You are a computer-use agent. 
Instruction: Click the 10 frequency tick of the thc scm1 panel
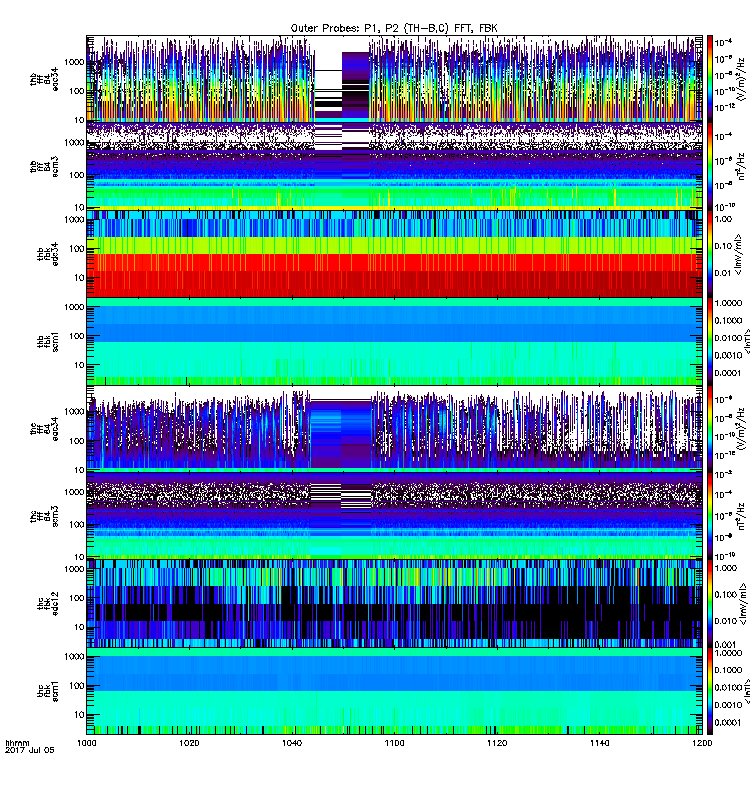tap(79, 714)
